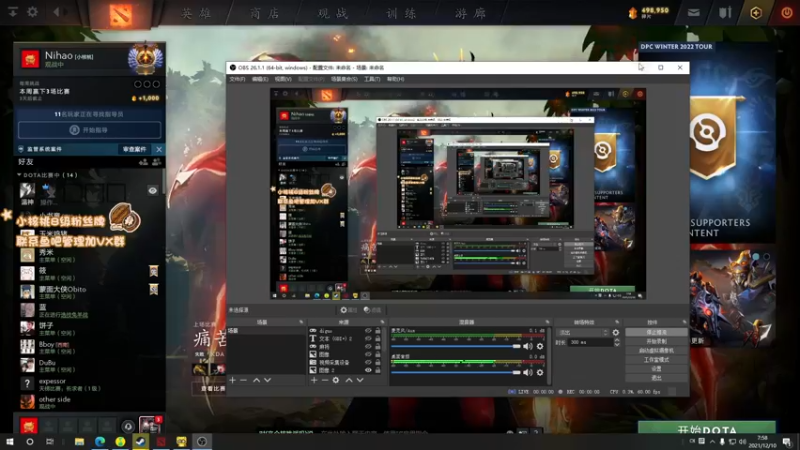Toggle visibility of 视频采集设备 source
Screen dimensions: 800x450
[368, 362]
